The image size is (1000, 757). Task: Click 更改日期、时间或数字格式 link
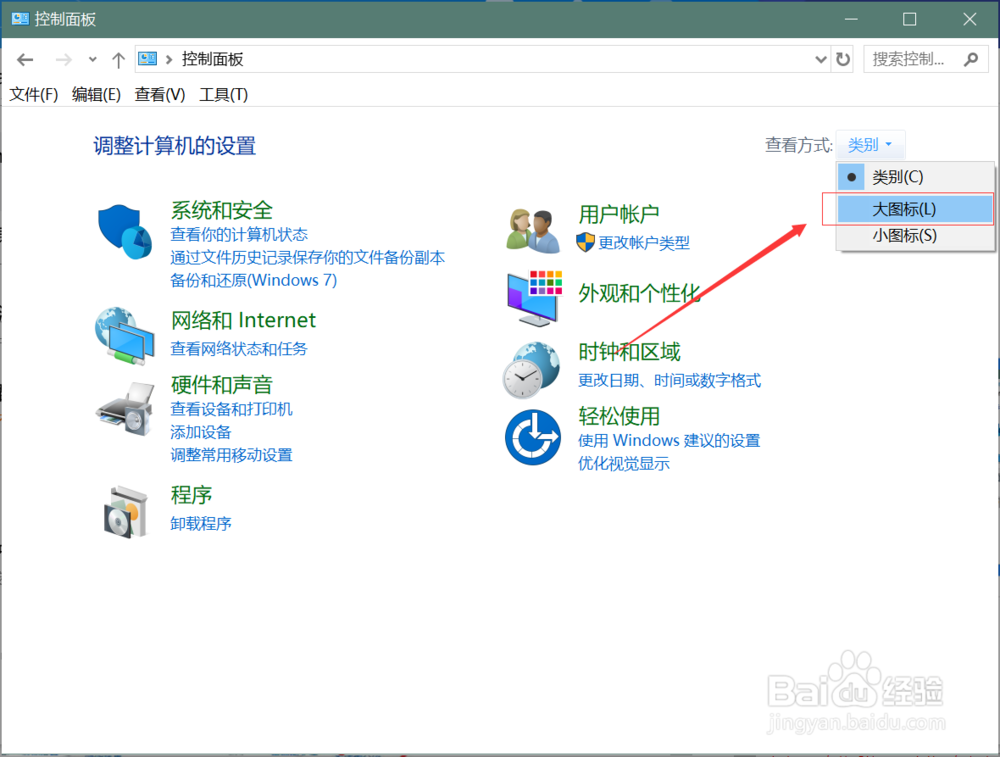tap(669, 381)
